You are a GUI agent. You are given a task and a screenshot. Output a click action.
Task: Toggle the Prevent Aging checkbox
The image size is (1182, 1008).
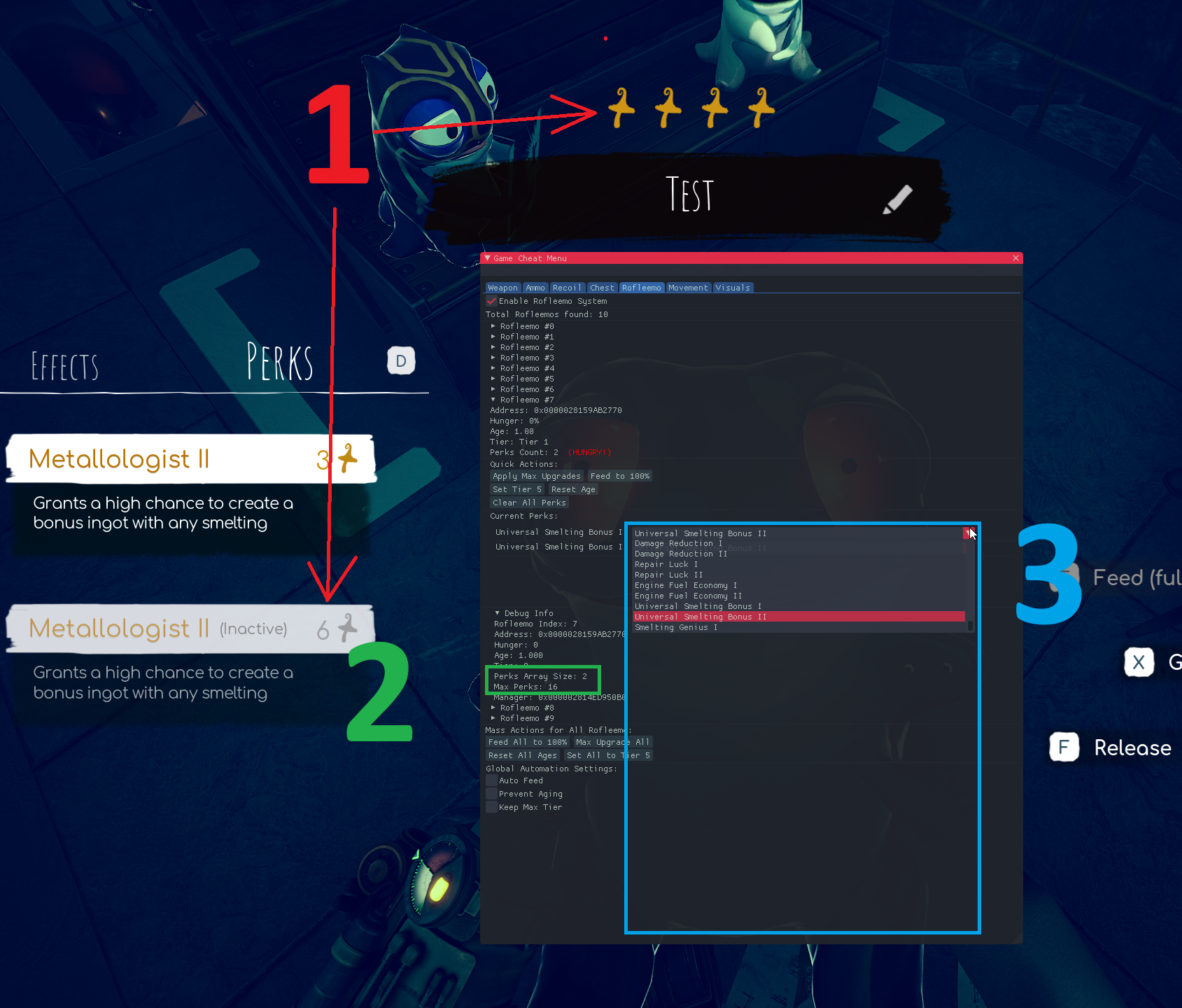click(492, 794)
